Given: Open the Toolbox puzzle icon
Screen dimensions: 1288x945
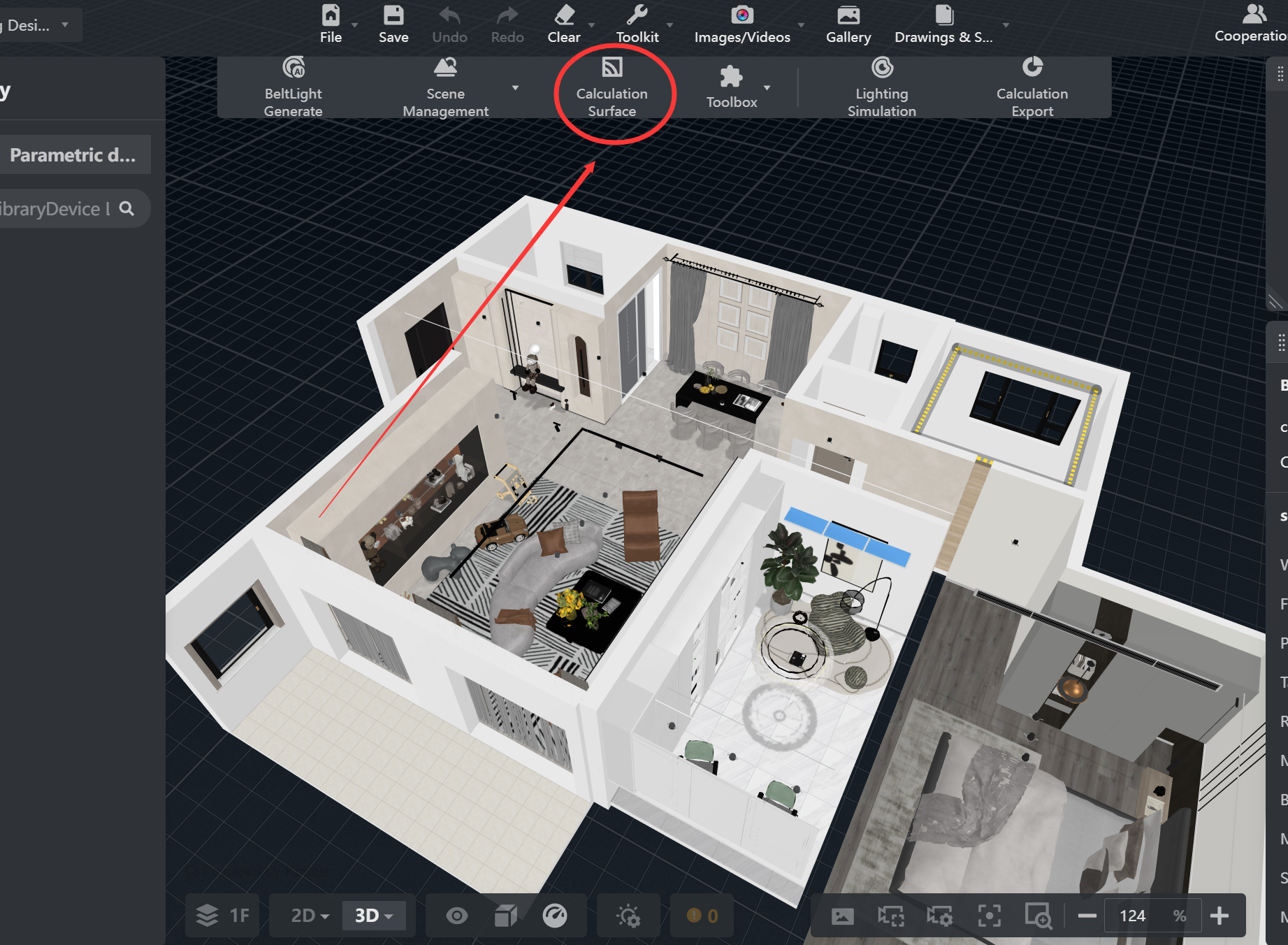Looking at the screenshot, I should 732,87.
